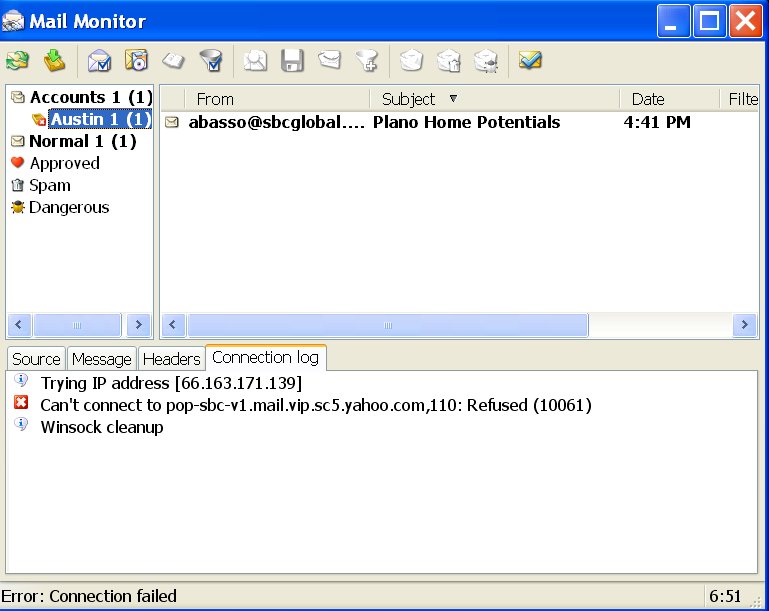Click info icon next to Winsock cleanup

[21, 424]
